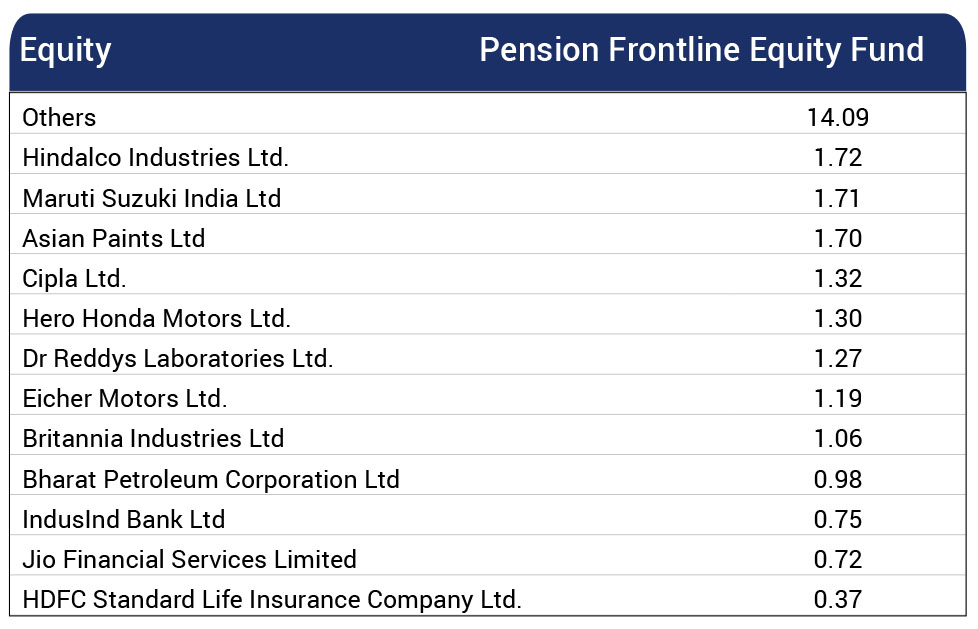
Task: Click the Equity column header
Action: pos(65,51)
